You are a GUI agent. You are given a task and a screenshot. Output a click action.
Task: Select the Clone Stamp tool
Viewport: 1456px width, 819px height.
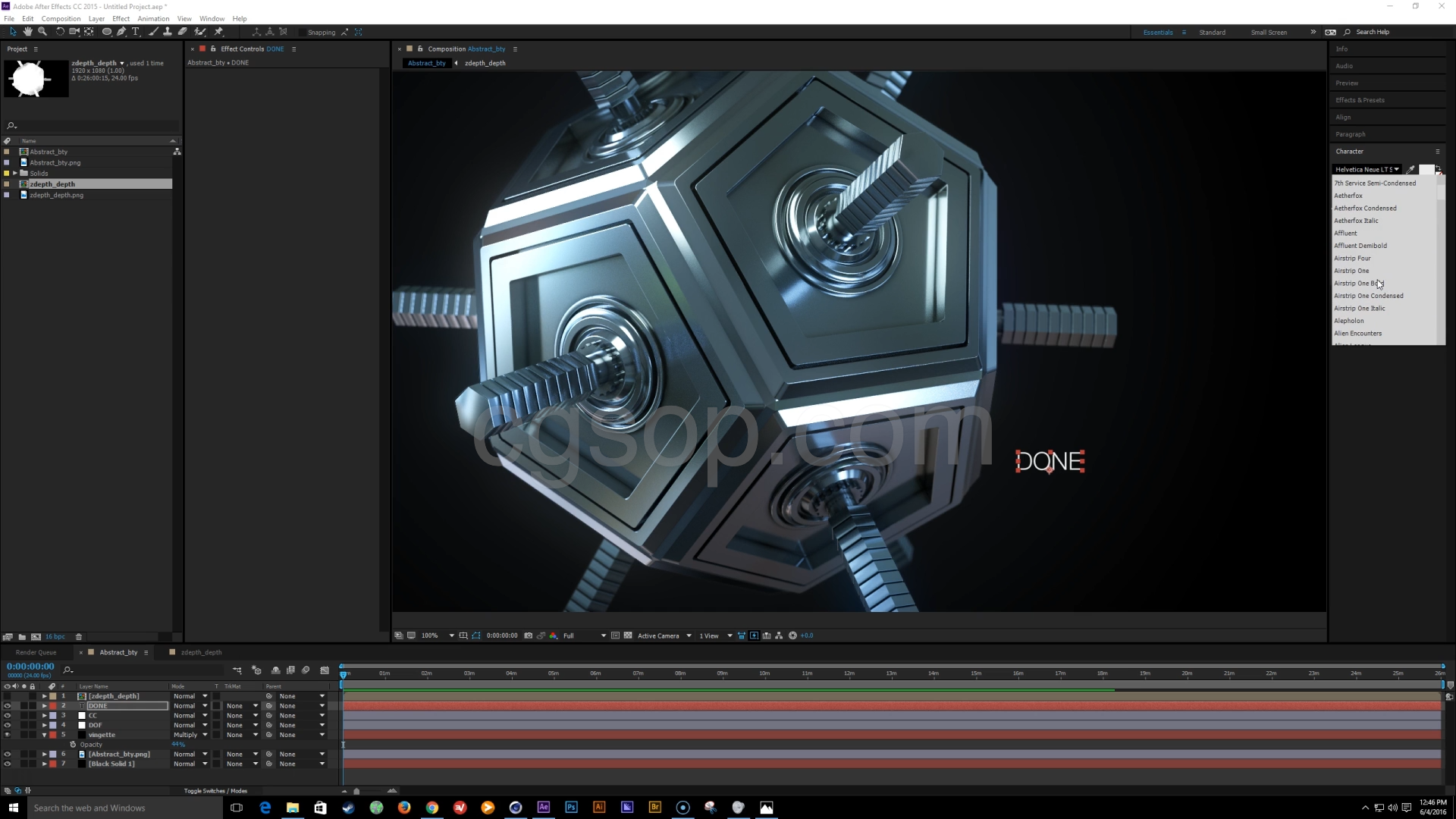pyautogui.click(x=168, y=32)
